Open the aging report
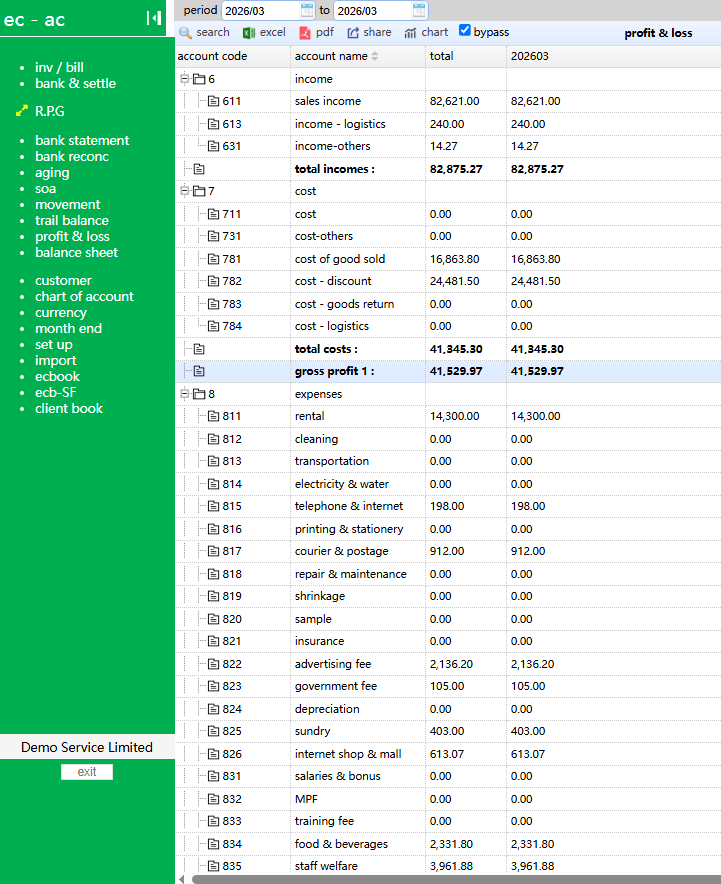Viewport: 721px width, 884px height. (52, 173)
